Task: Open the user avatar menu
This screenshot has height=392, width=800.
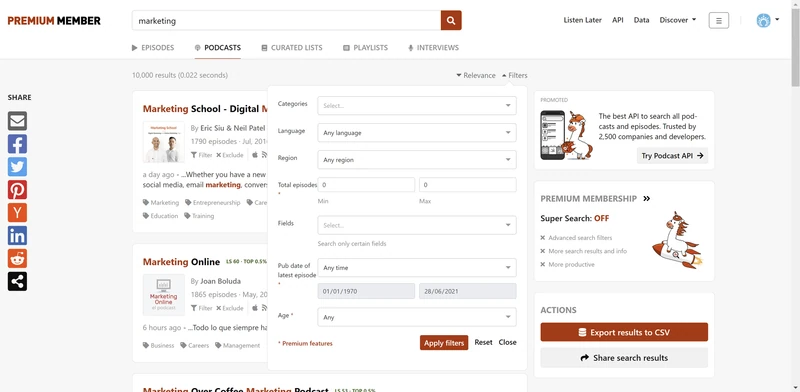Action: [x=767, y=20]
